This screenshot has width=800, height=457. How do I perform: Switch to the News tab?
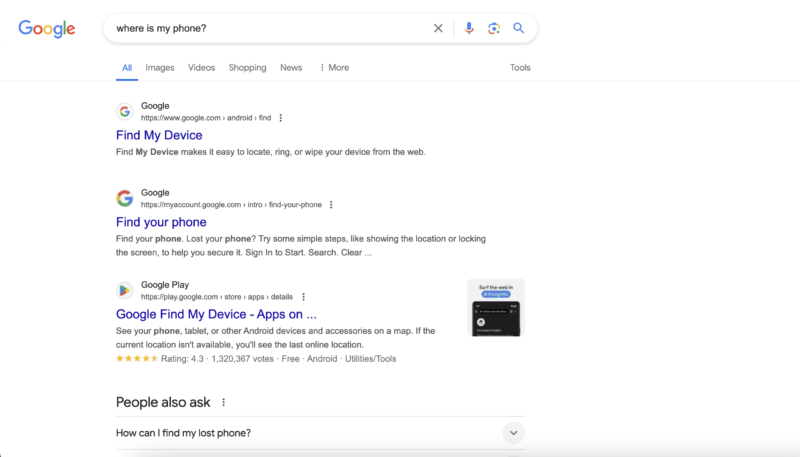(x=291, y=68)
